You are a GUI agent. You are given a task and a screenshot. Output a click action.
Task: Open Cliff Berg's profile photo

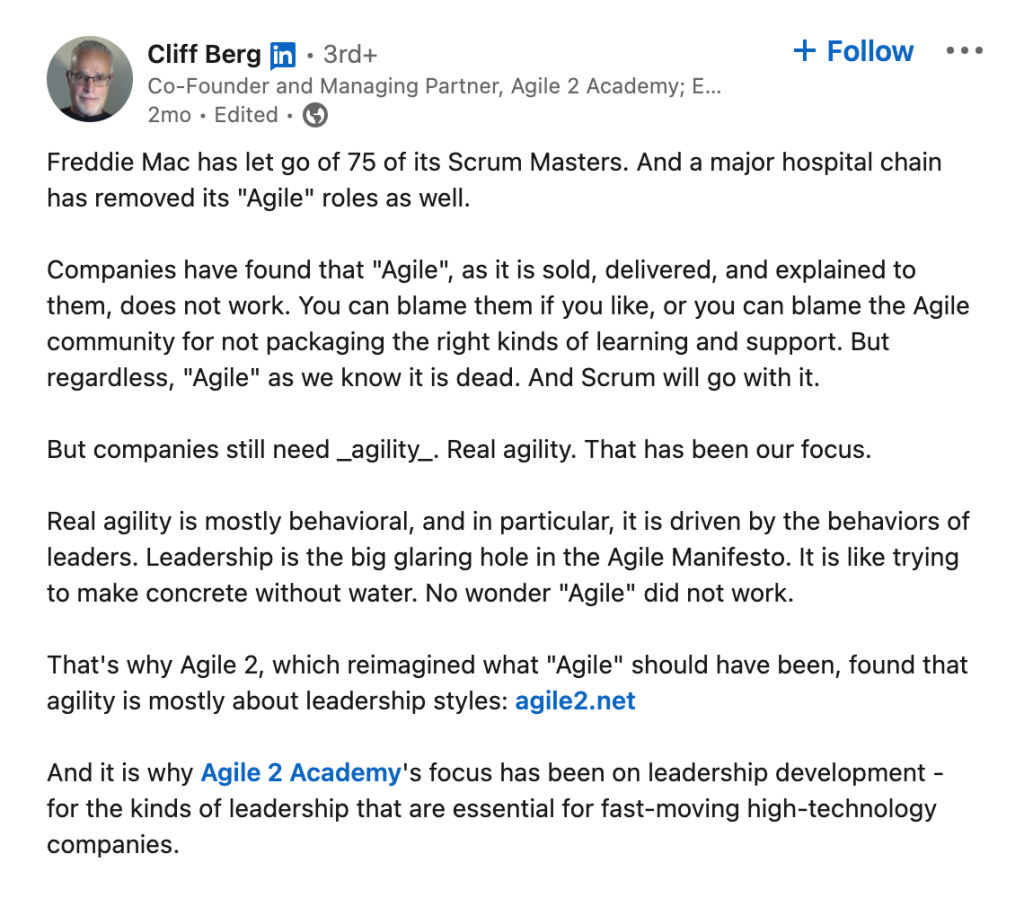click(90, 79)
